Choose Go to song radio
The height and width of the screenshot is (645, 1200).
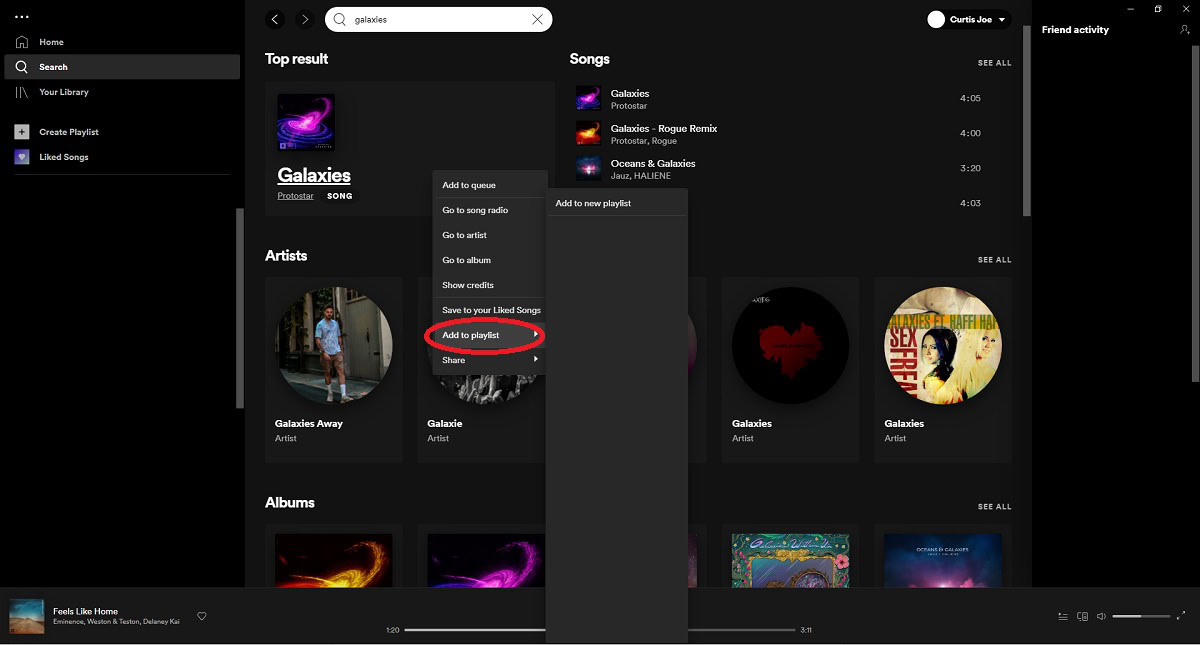[x=476, y=210]
